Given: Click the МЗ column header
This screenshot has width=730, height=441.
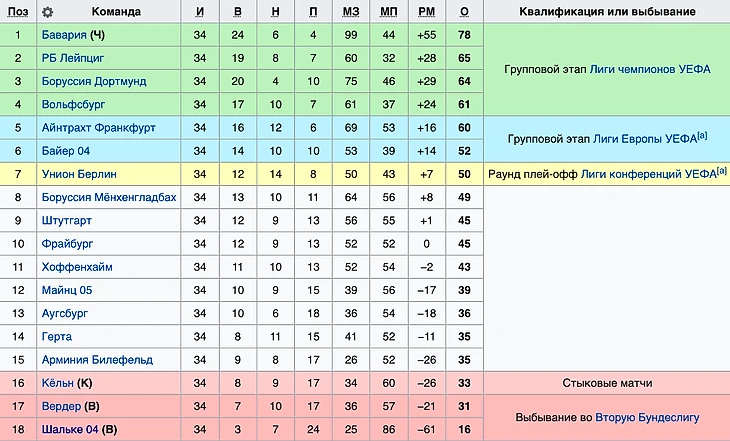Looking at the screenshot, I should (x=350, y=12).
